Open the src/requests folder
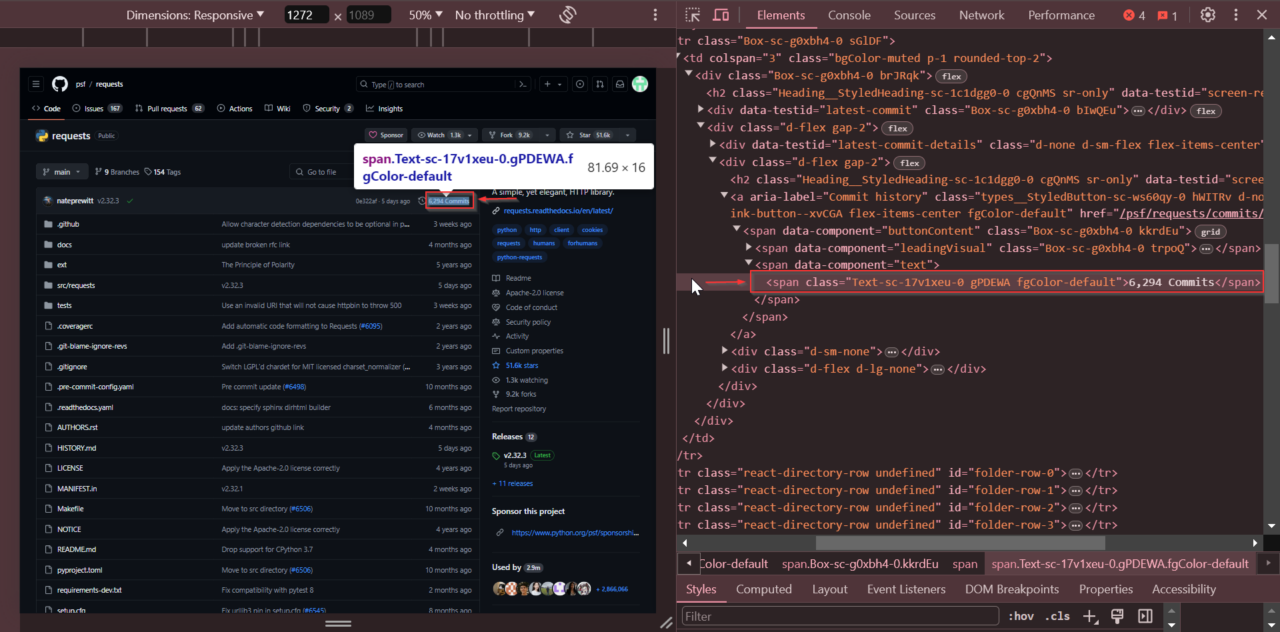Image resolution: width=1280 pixels, height=632 pixels. click(x=75, y=285)
